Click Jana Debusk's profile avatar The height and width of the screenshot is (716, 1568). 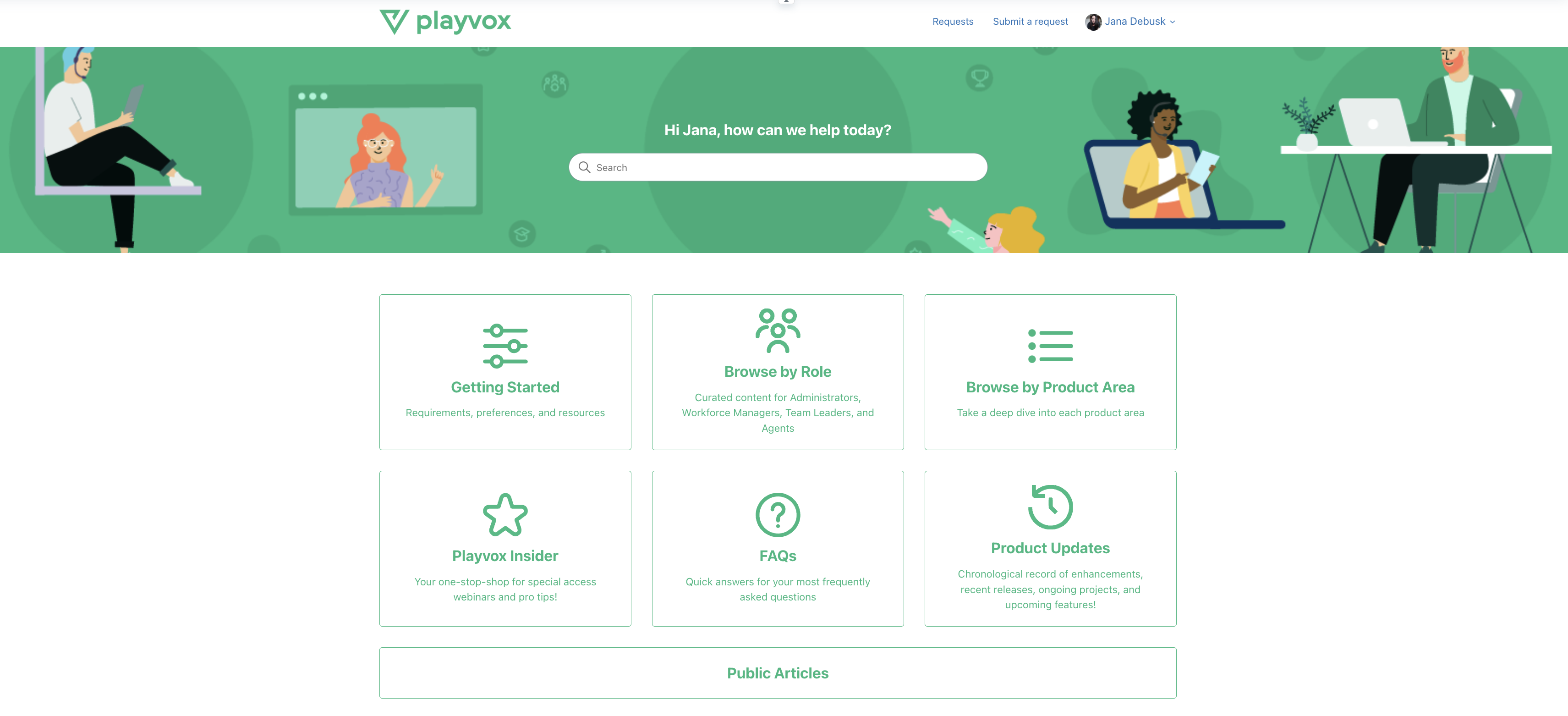(1093, 22)
